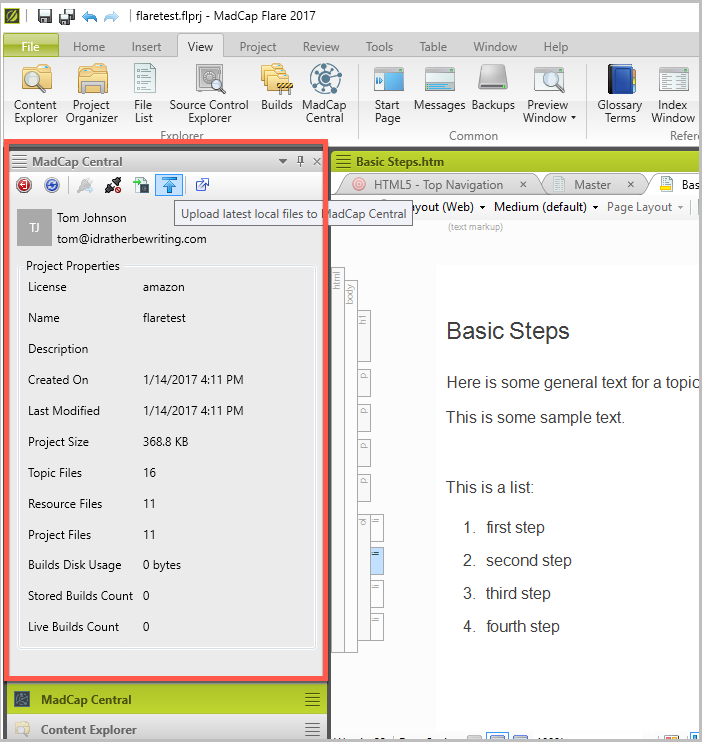Image resolution: width=702 pixels, height=742 pixels.
Task: Undo the last action
Action: [x=89, y=17]
